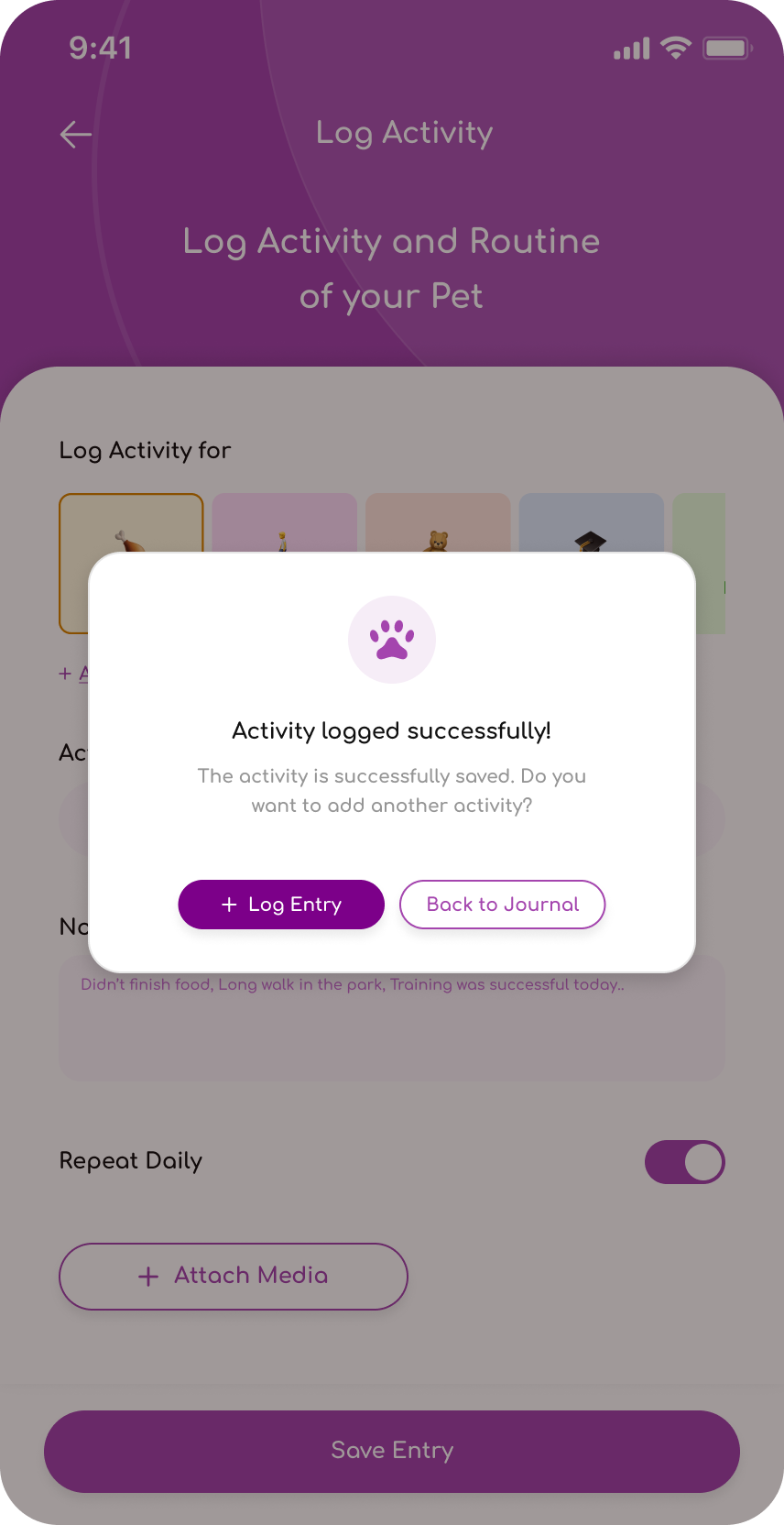The width and height of the screenshot is (784, 1525).
Task: Pick the graduation cap training tile
Action: pos(592,522)
